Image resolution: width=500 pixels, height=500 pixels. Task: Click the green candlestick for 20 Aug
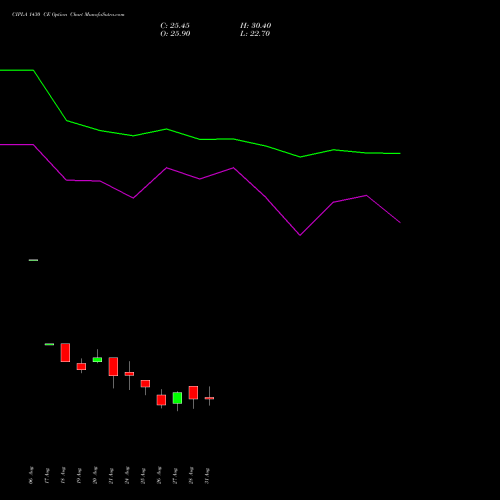[x=97, y=359]
